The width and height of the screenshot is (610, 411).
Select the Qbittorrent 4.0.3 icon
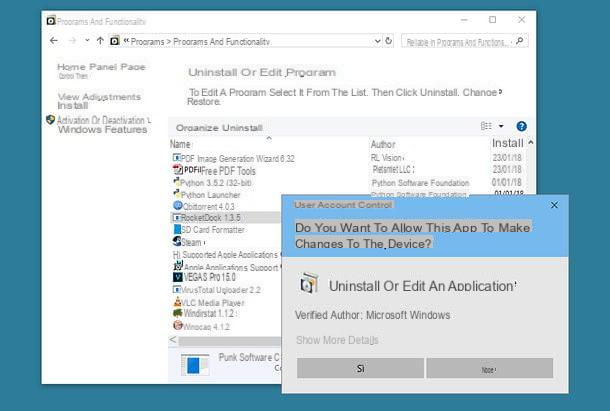[x=178, y=206]
